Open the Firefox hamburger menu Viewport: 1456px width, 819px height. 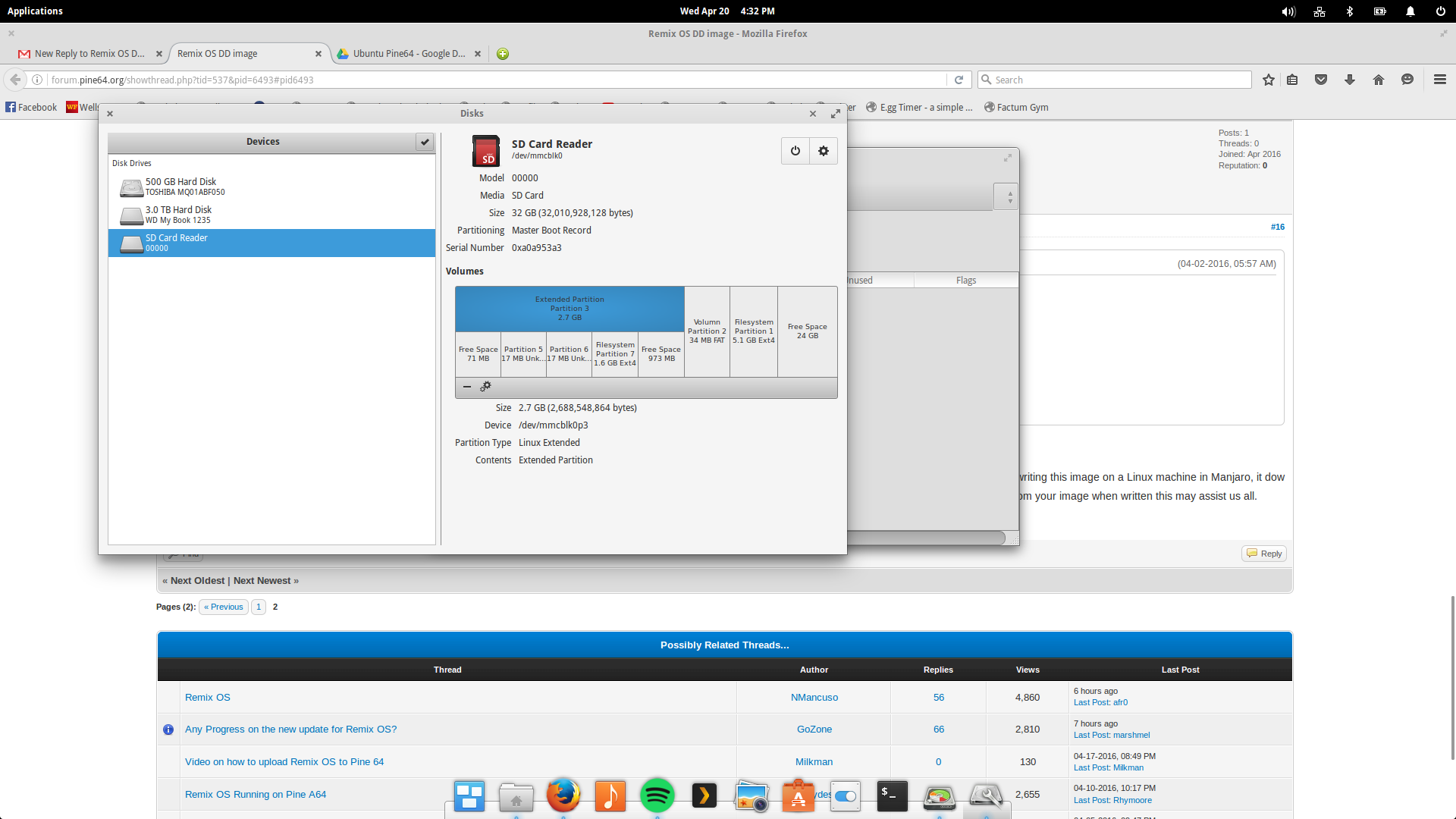1439,80
